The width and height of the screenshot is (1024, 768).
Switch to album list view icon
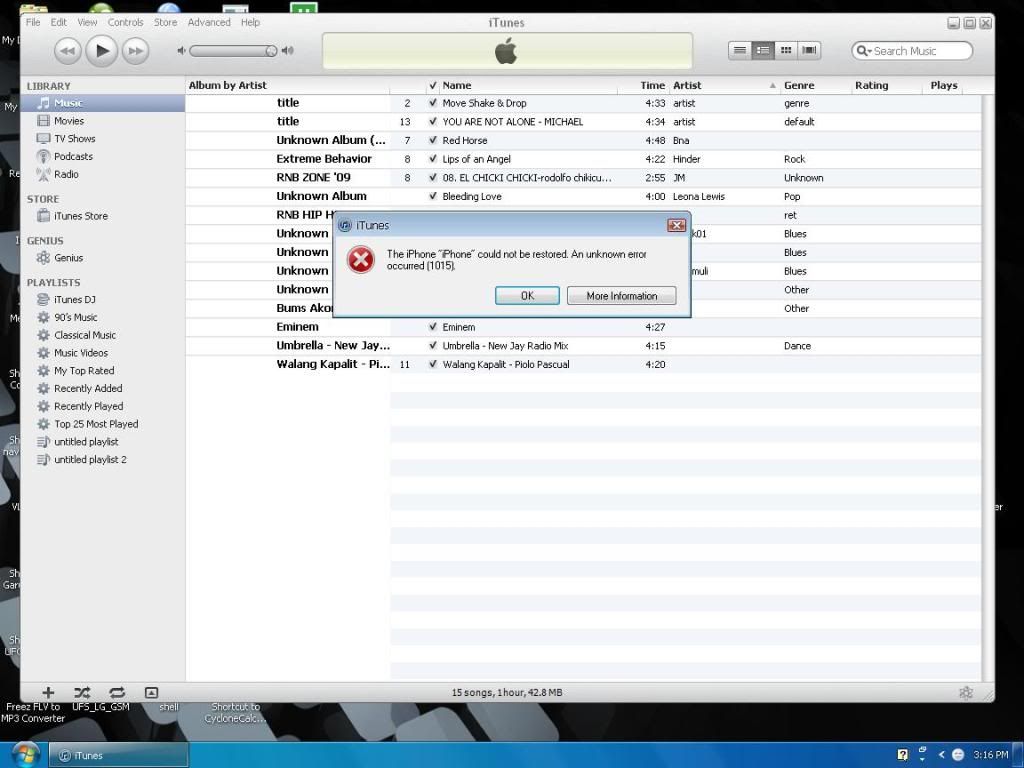[x=762, y=50]
